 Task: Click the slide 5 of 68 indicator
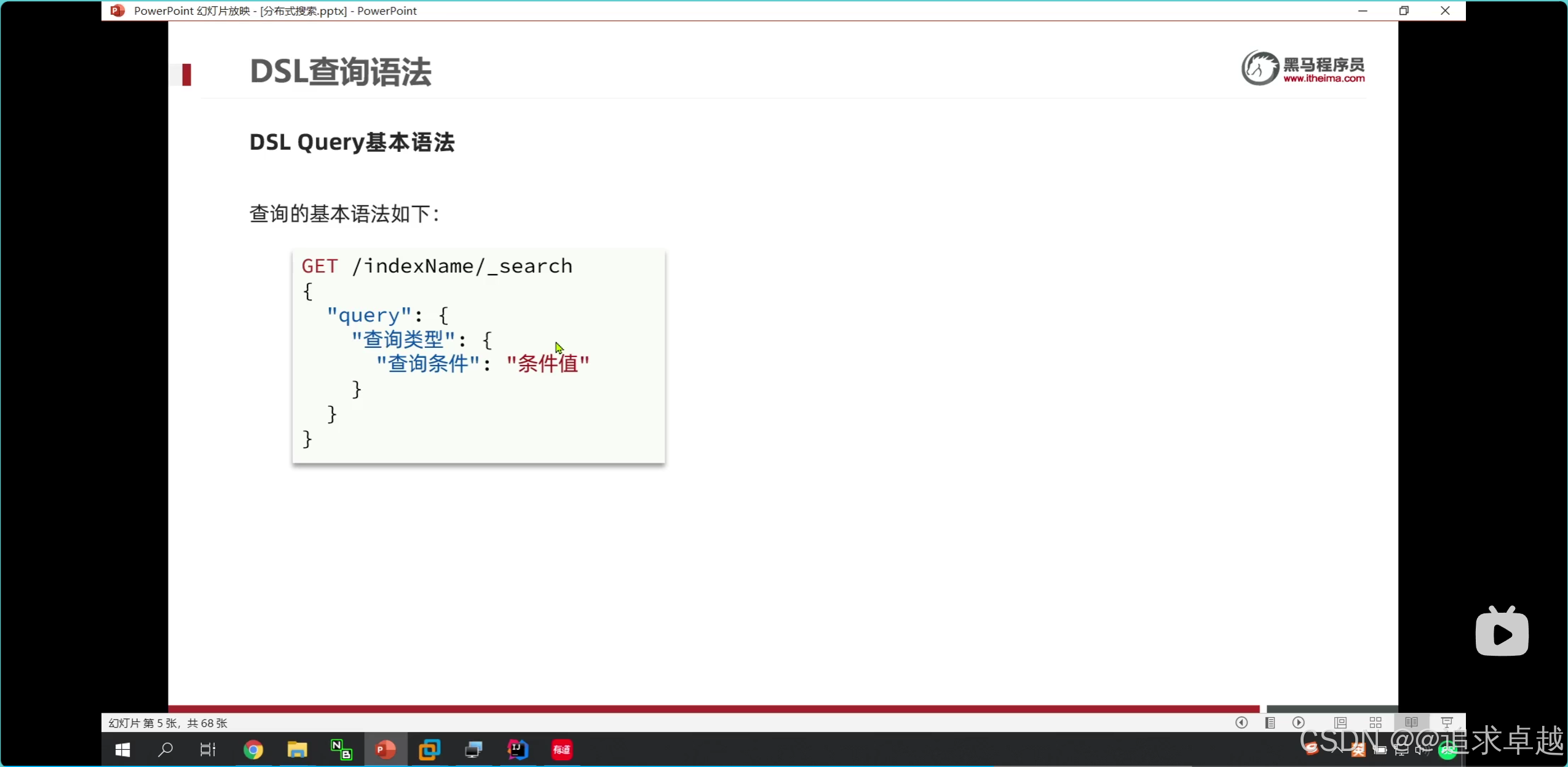click(x=168, y=723)
